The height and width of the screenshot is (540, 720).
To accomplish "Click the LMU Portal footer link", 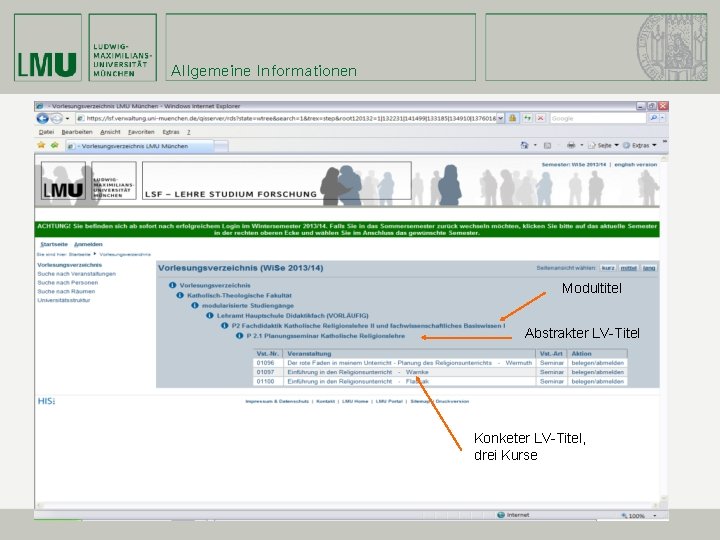I will pos(389,401).
